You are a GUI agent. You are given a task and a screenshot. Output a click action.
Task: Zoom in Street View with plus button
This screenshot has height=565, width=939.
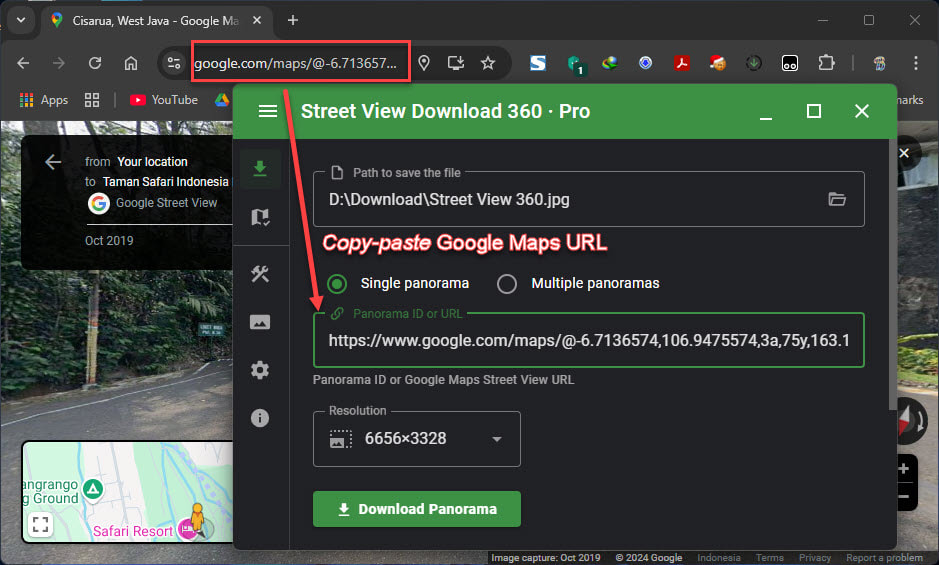point(903,468)
